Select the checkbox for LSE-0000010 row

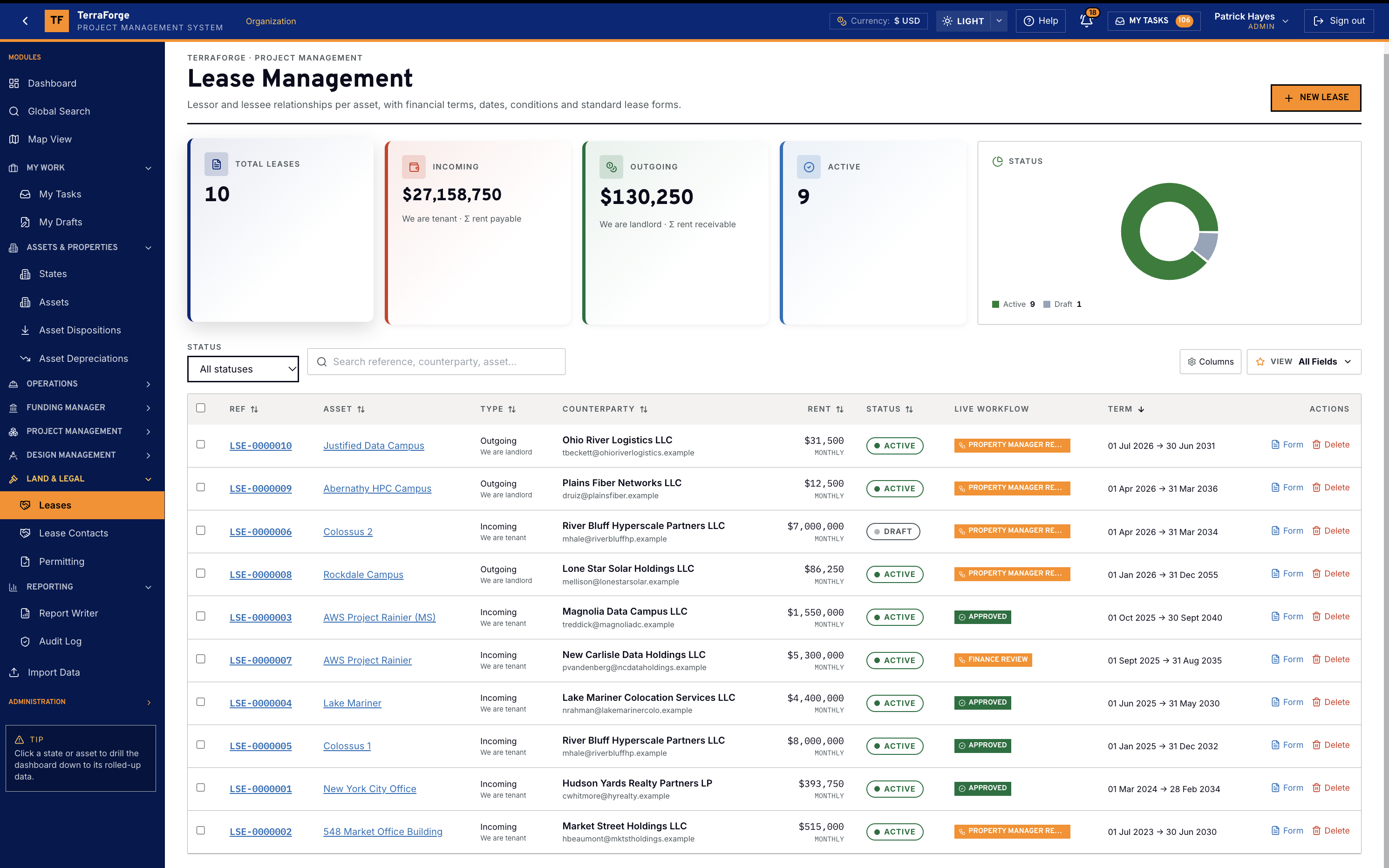[200, 444]
